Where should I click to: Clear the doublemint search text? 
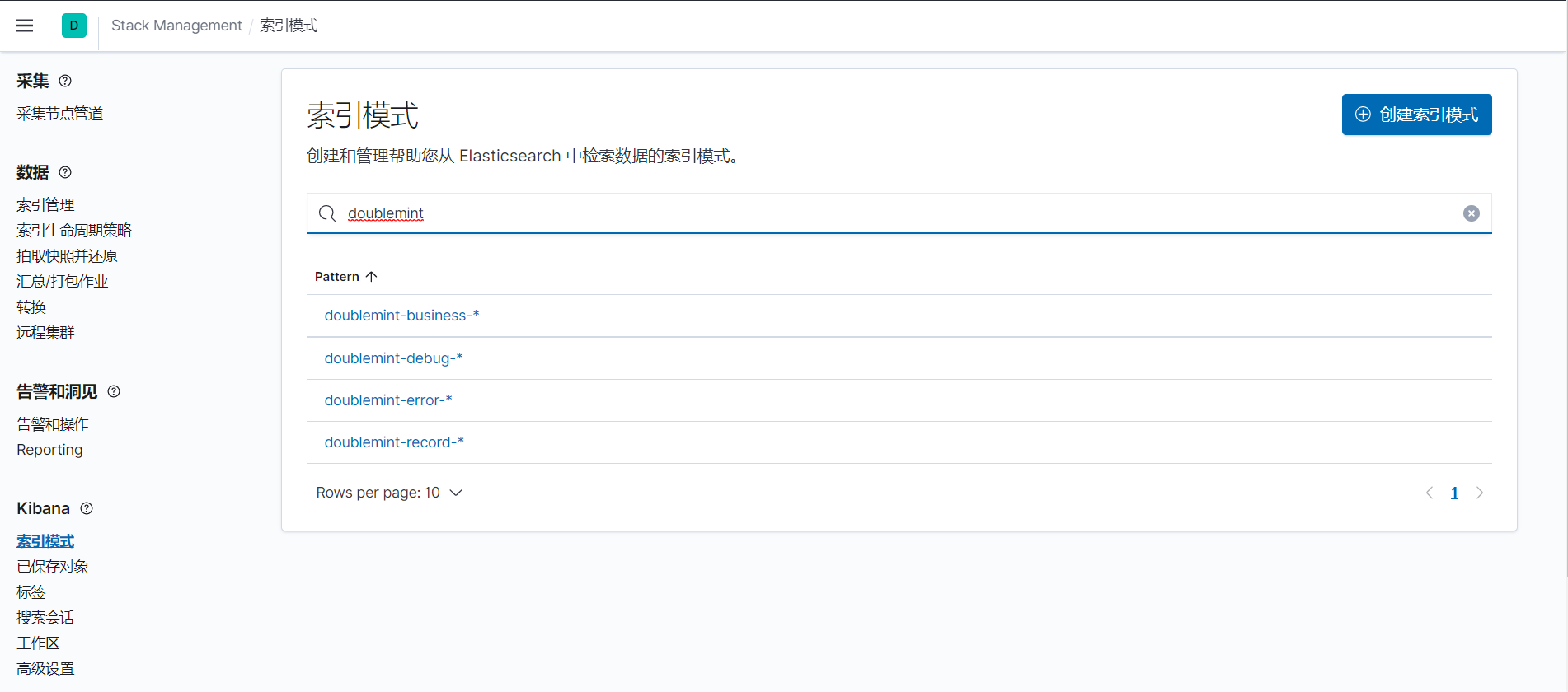click(x=1472, y=213)
